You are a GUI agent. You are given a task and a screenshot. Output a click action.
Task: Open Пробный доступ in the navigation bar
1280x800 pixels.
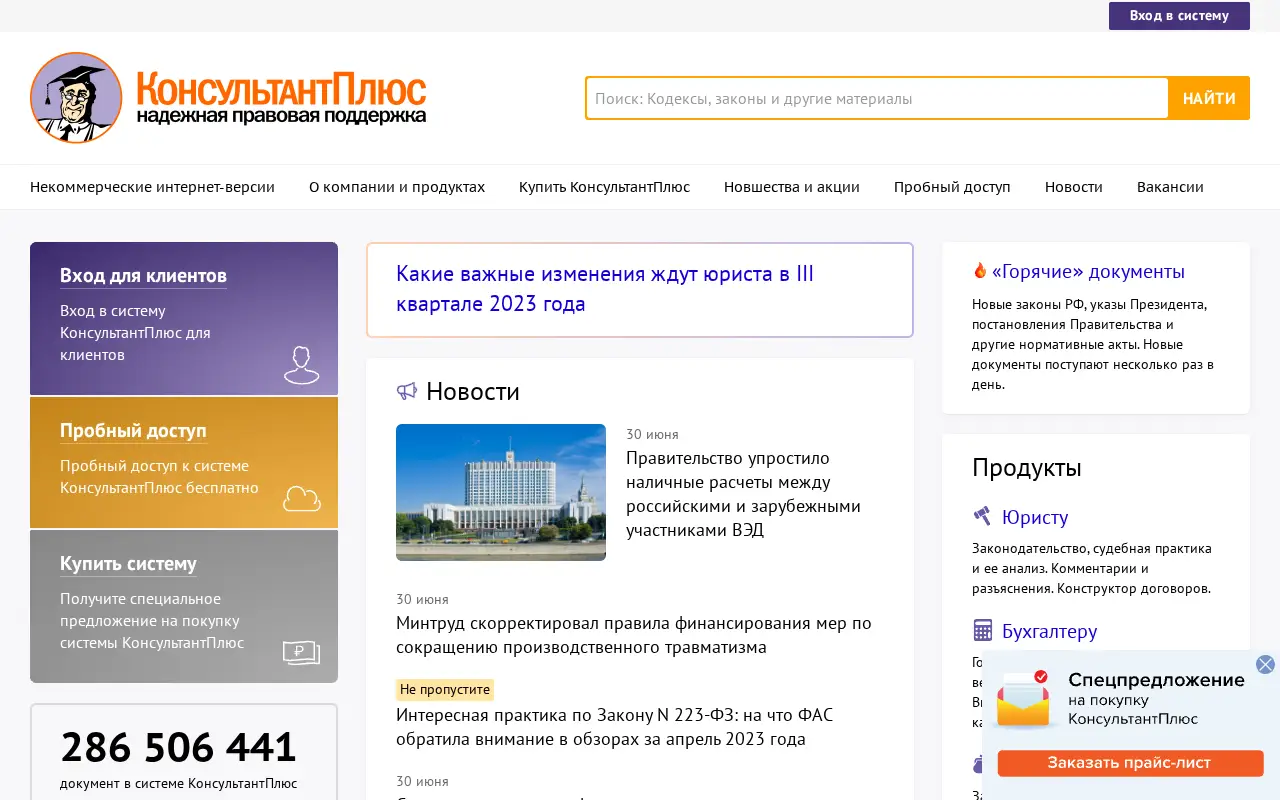click(x=952, y=187)
